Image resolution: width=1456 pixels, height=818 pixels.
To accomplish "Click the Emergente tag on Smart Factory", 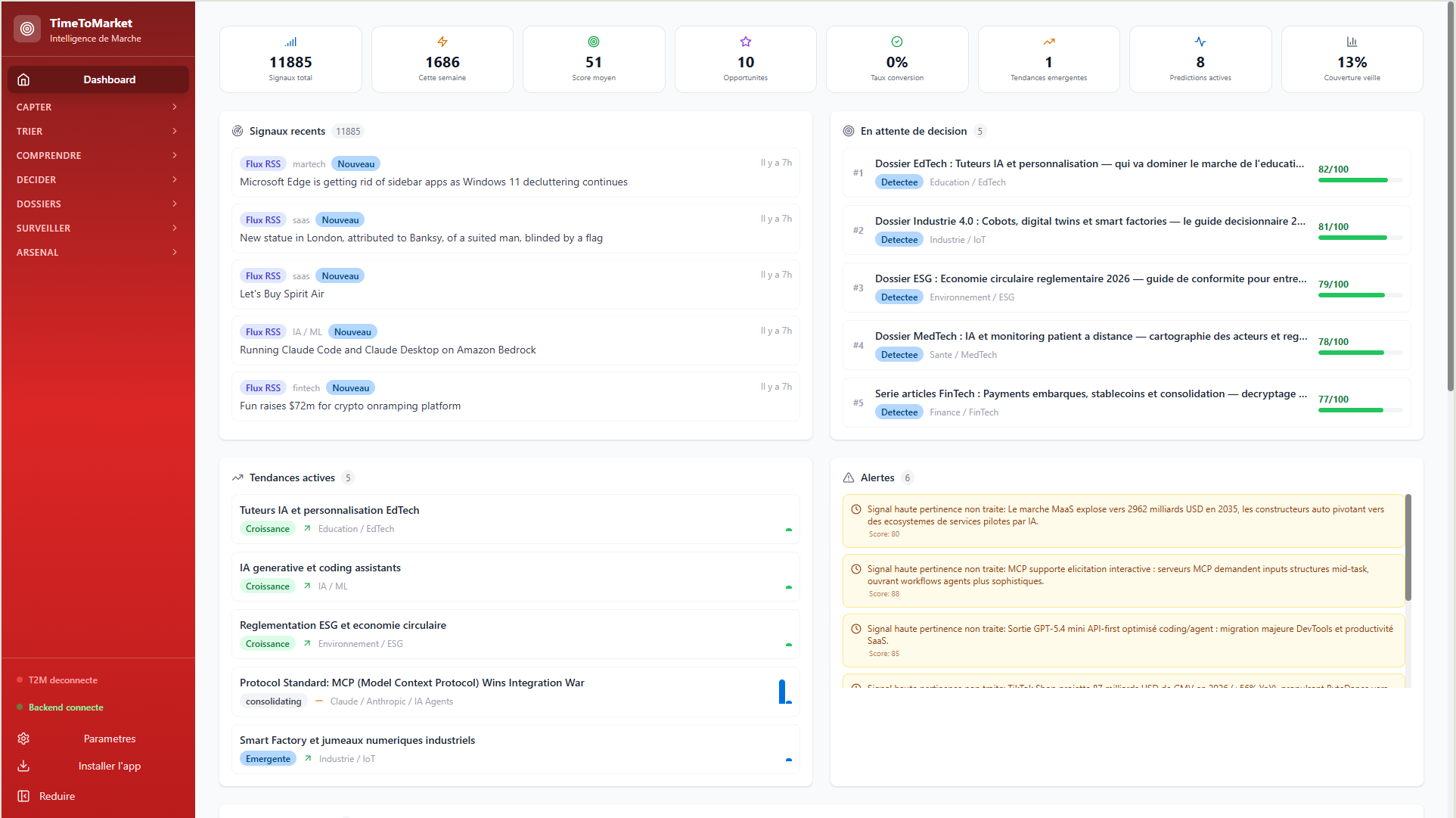I will (268, 759).
